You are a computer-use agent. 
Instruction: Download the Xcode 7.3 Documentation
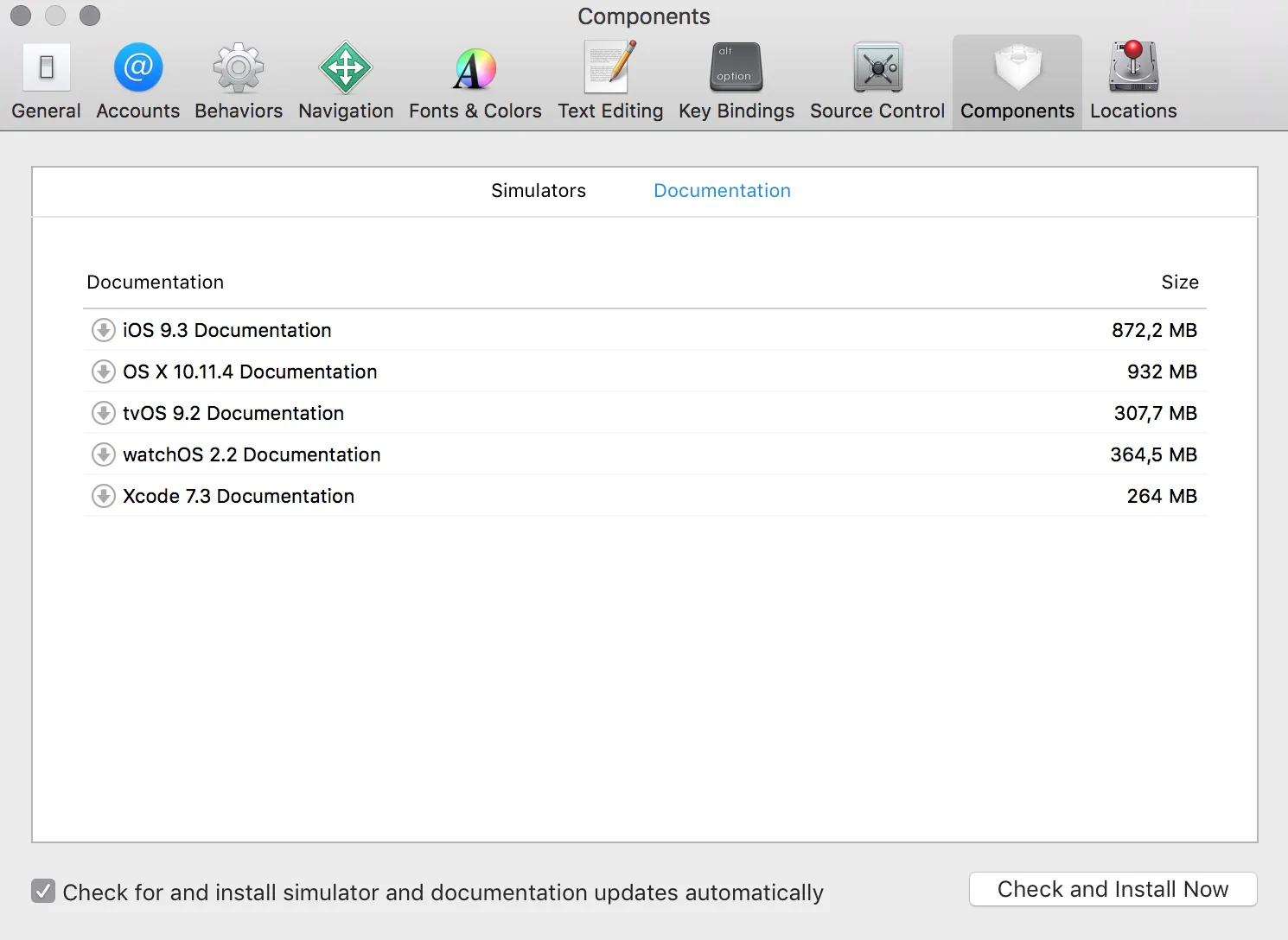click(104, 496)
